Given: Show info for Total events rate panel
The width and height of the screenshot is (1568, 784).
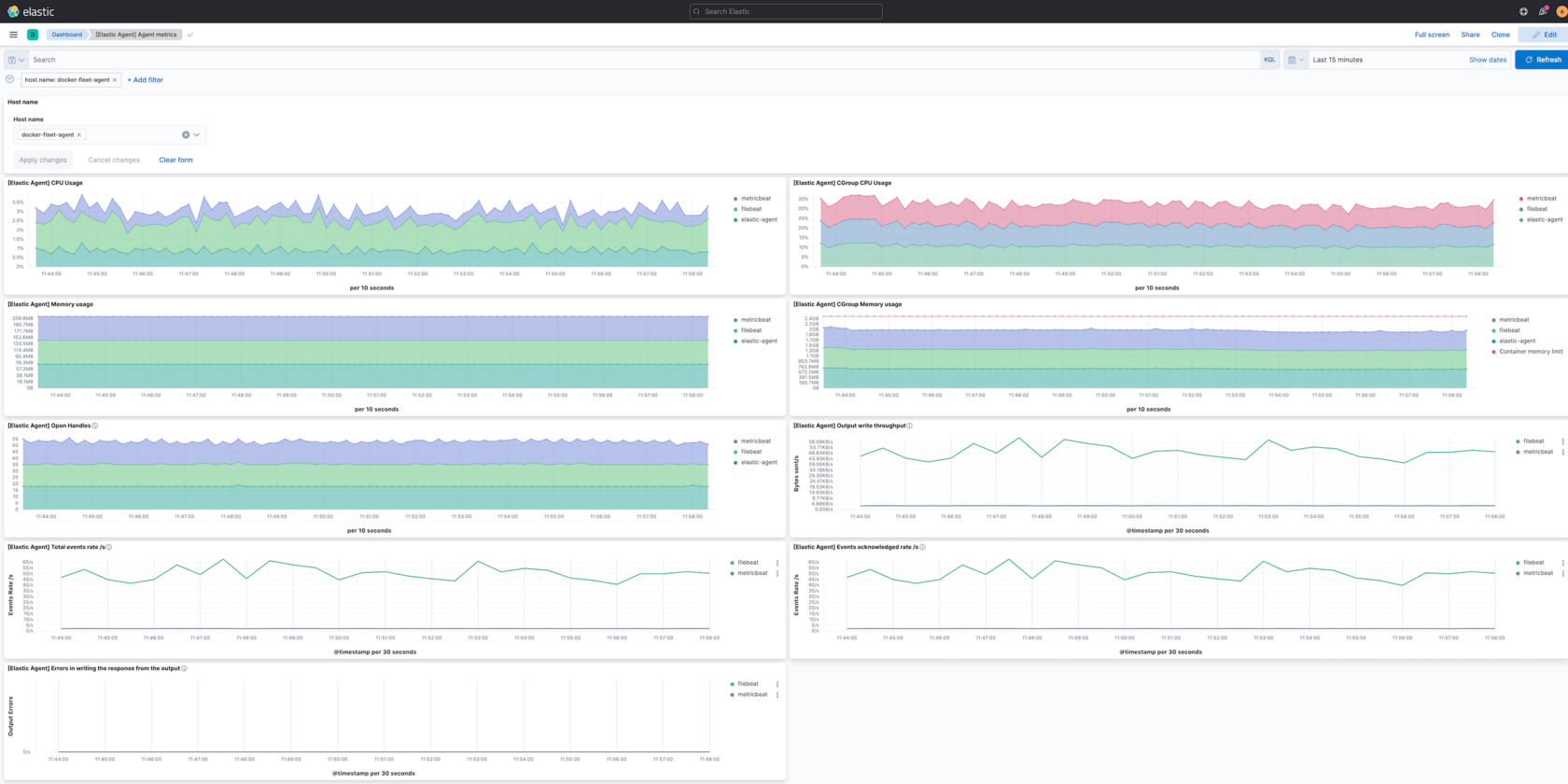Looking at the screenshot, I should [x=109, y=547].
